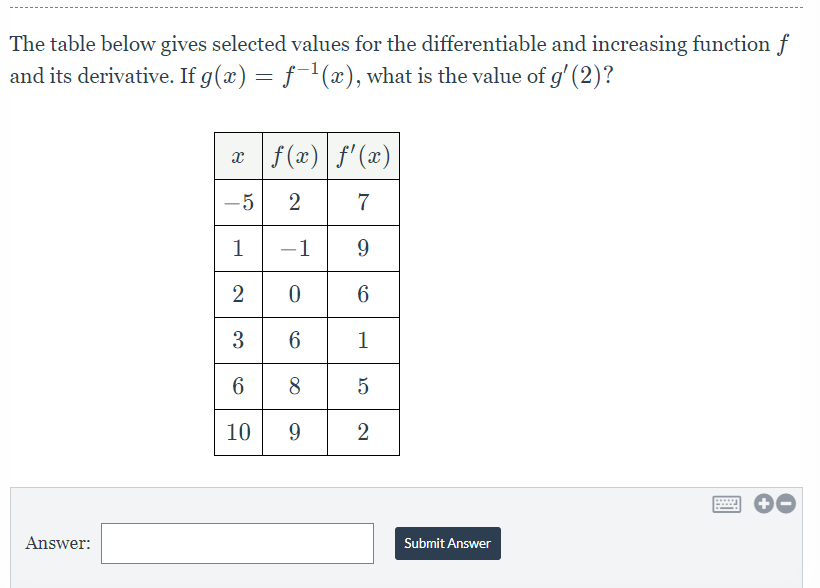Screen dimensions: 820x588
Task: Click the cell showing 0
Action: click(295, 294)
